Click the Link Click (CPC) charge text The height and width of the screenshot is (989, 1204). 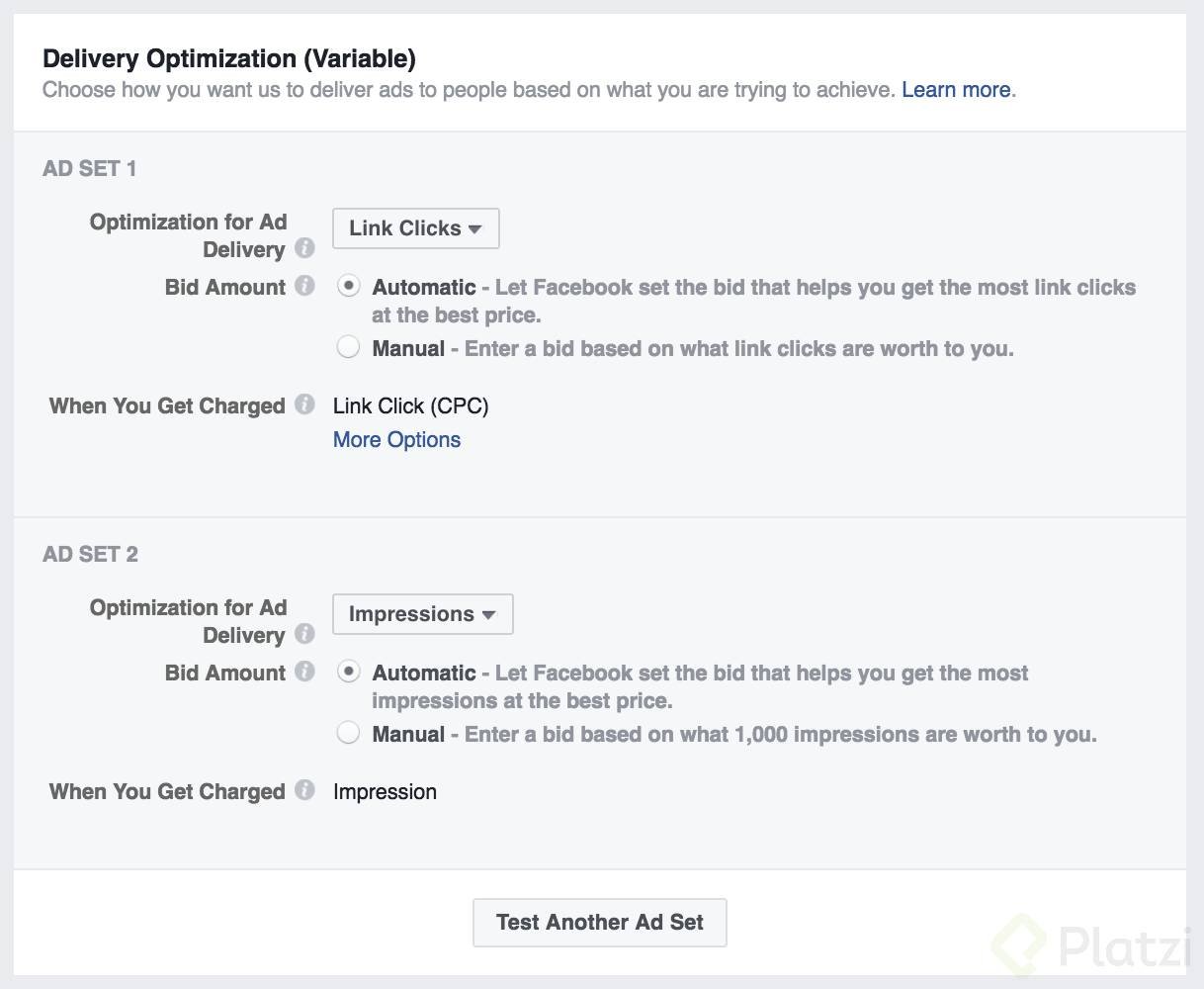click(x=410, y=405)
